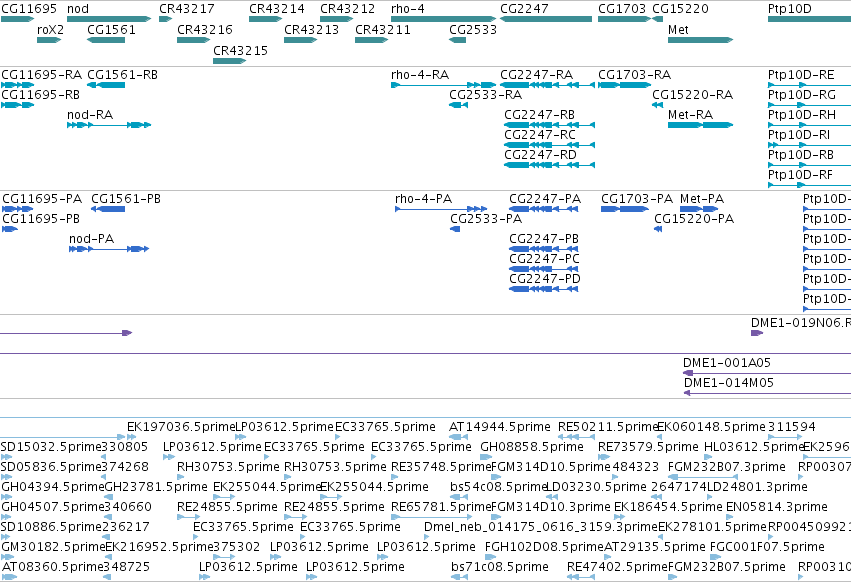
Task: Select the CG2247-RC transcript
Action: tap(549, 145)
